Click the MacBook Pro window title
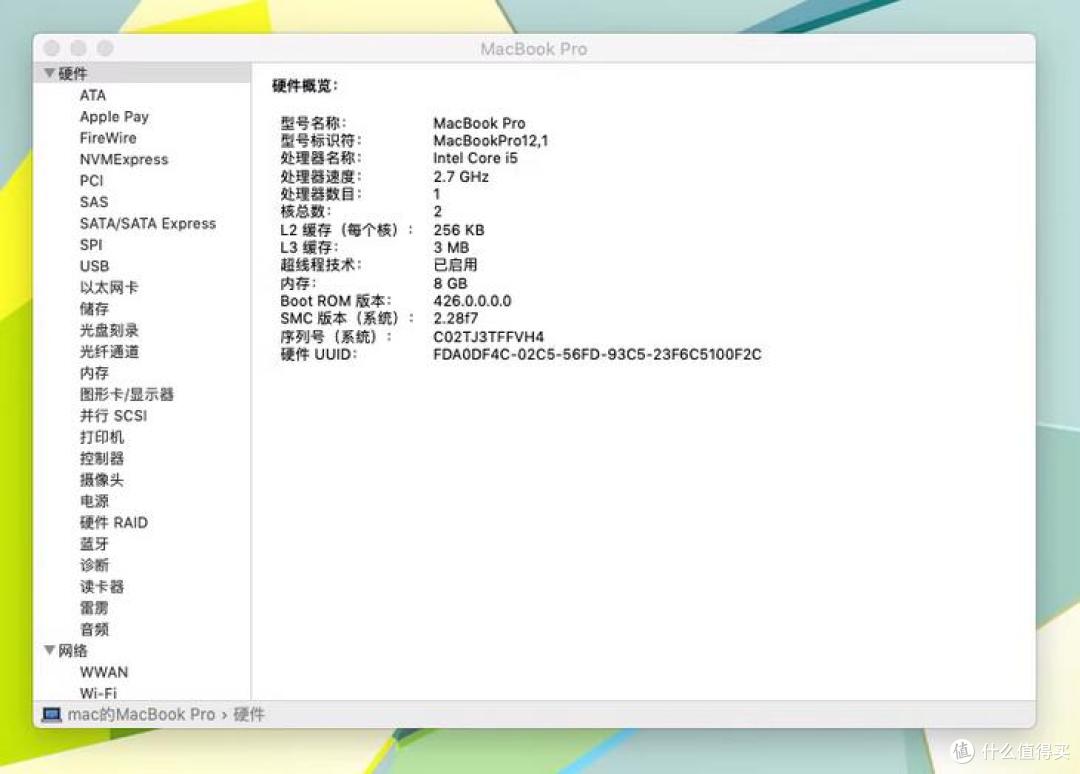The image size is (1080, 774). point(534,49)
